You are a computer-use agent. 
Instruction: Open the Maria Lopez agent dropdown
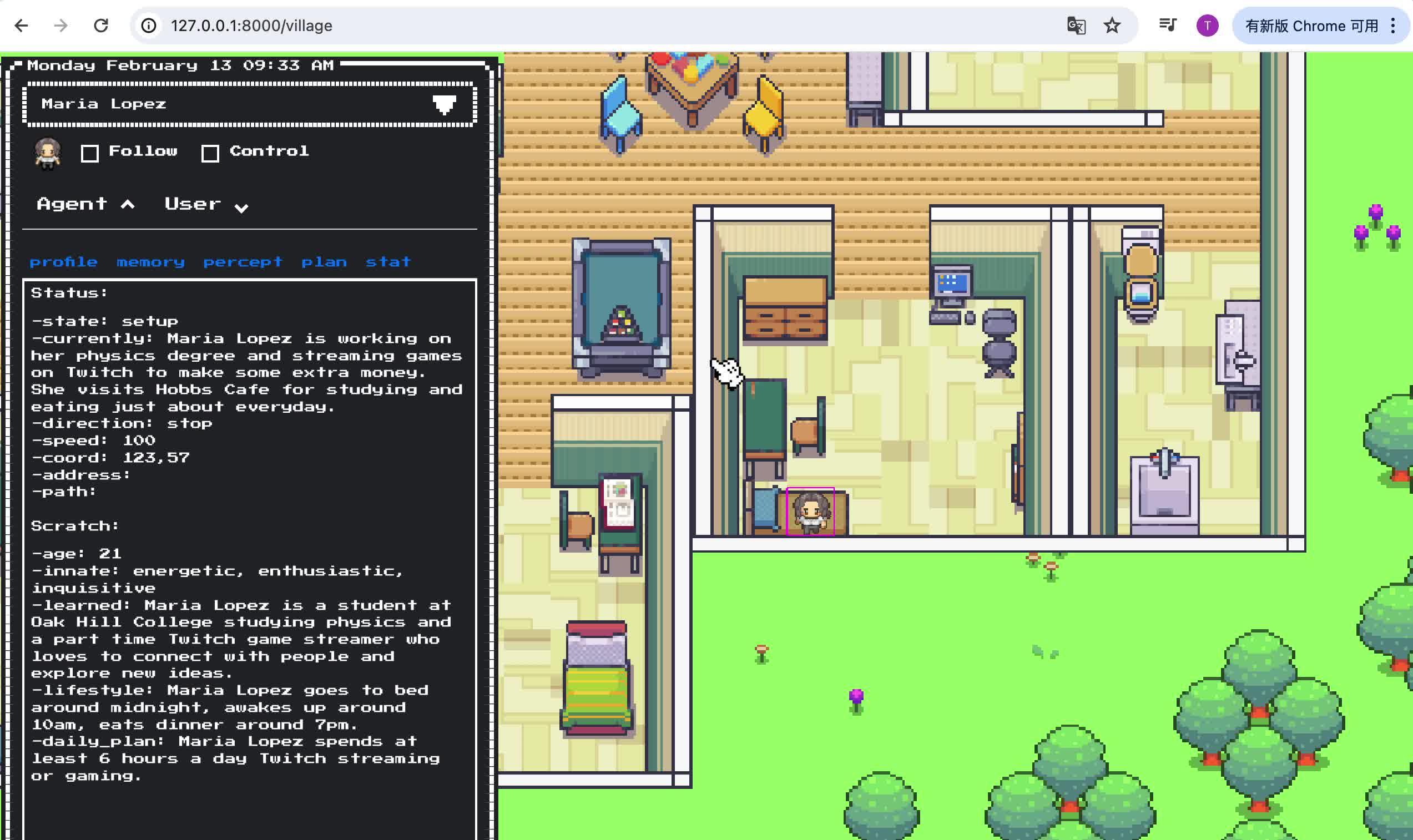[249, 104]
